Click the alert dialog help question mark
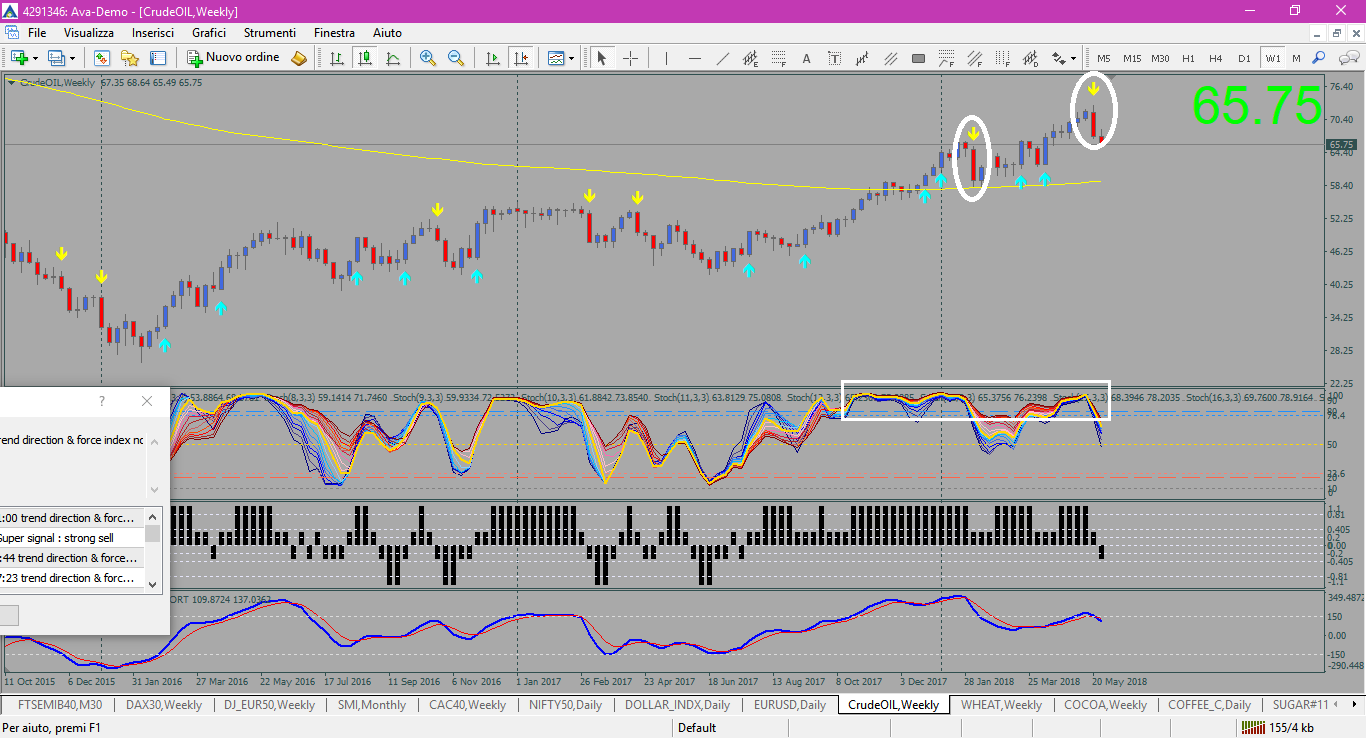Image resolution: width=1366 pixels, height=738 pixels. [x=101, y=401]
